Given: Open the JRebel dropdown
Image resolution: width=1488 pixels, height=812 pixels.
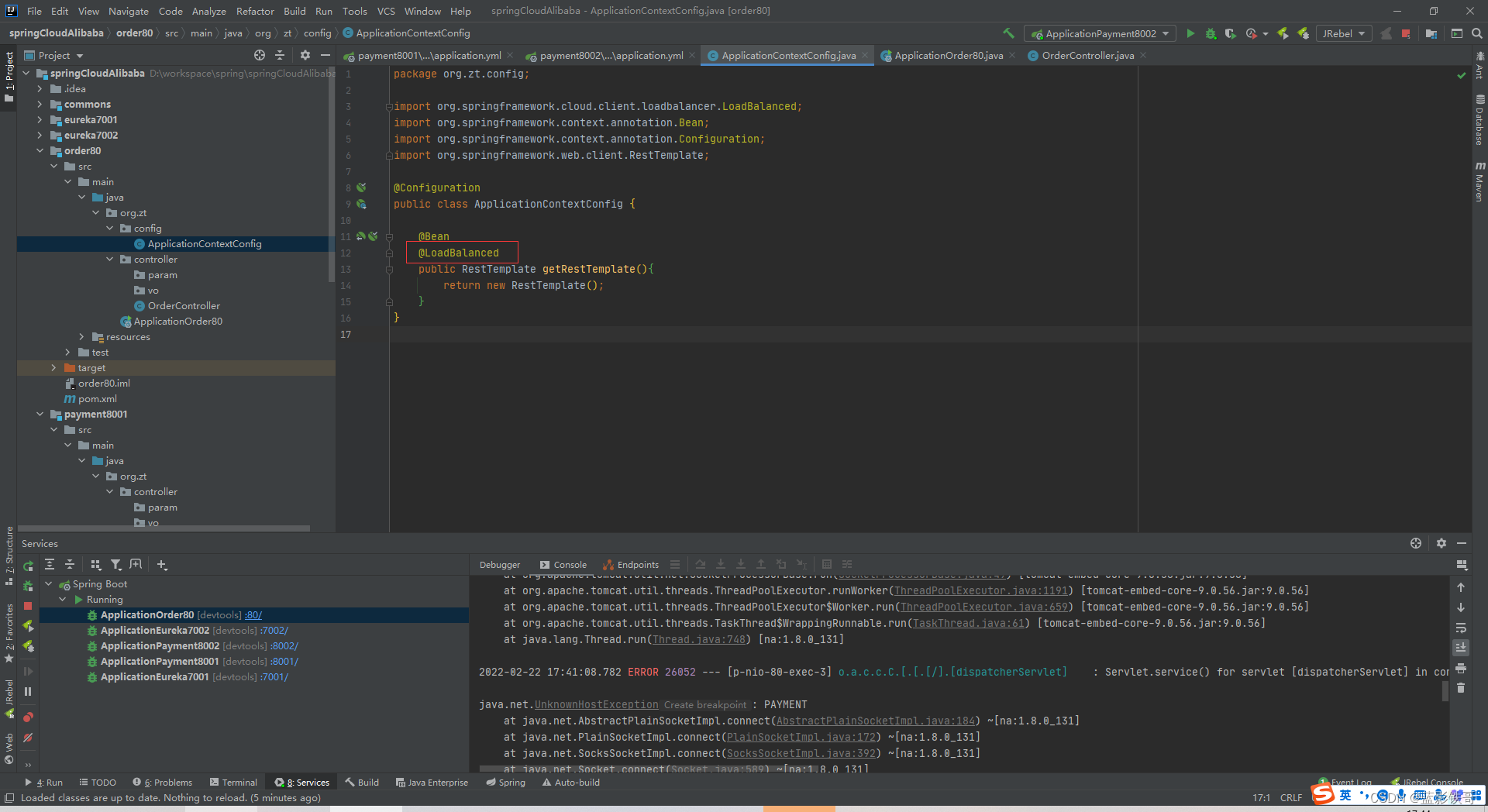Looking at the screenshot, I should click(x=1344, y=33).
